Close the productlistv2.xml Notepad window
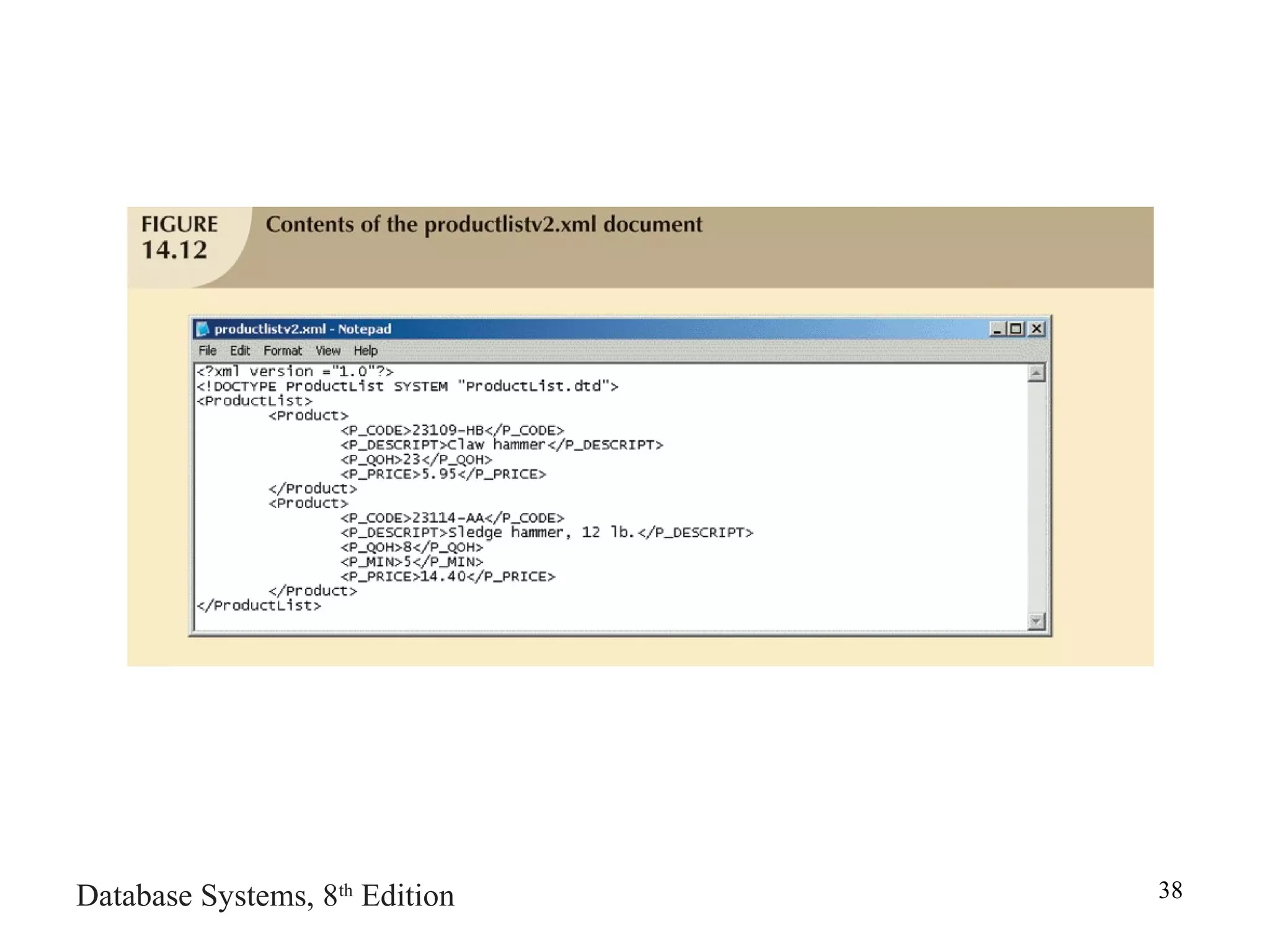Image resolution: width=1270 pixels, height=952 pixels. (1037, 328)
